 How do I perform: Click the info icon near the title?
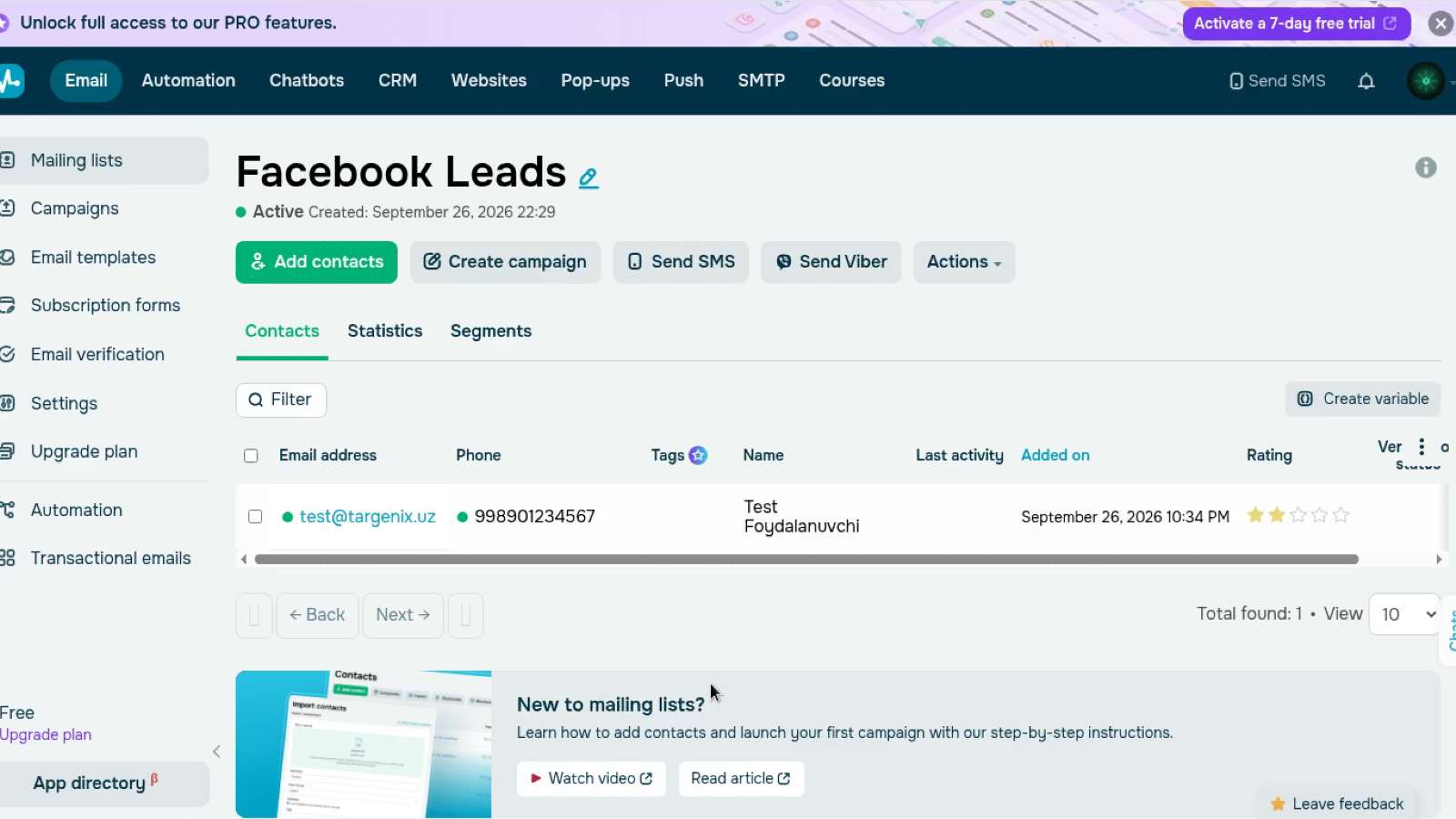(x=1426, y=167)
